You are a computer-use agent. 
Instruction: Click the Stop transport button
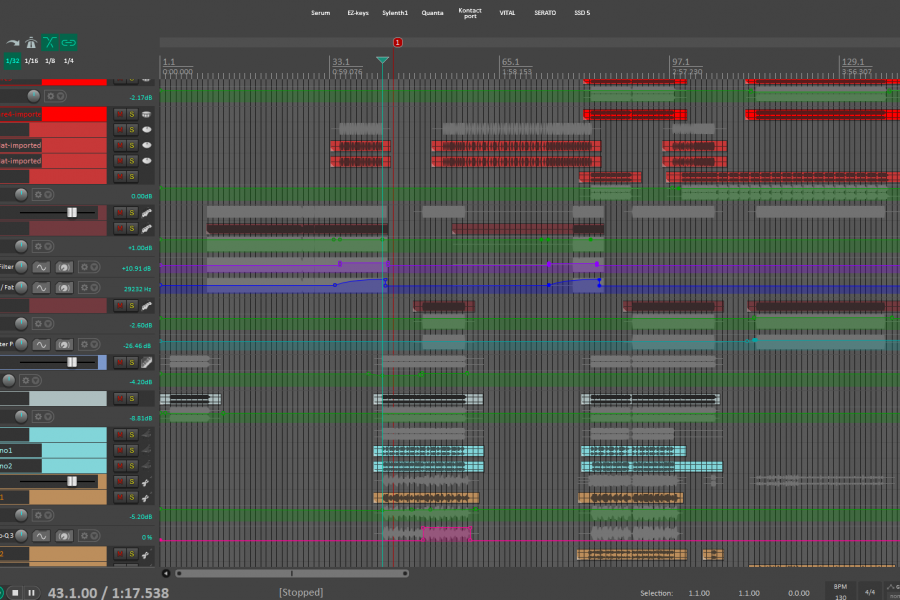[15, 593]
